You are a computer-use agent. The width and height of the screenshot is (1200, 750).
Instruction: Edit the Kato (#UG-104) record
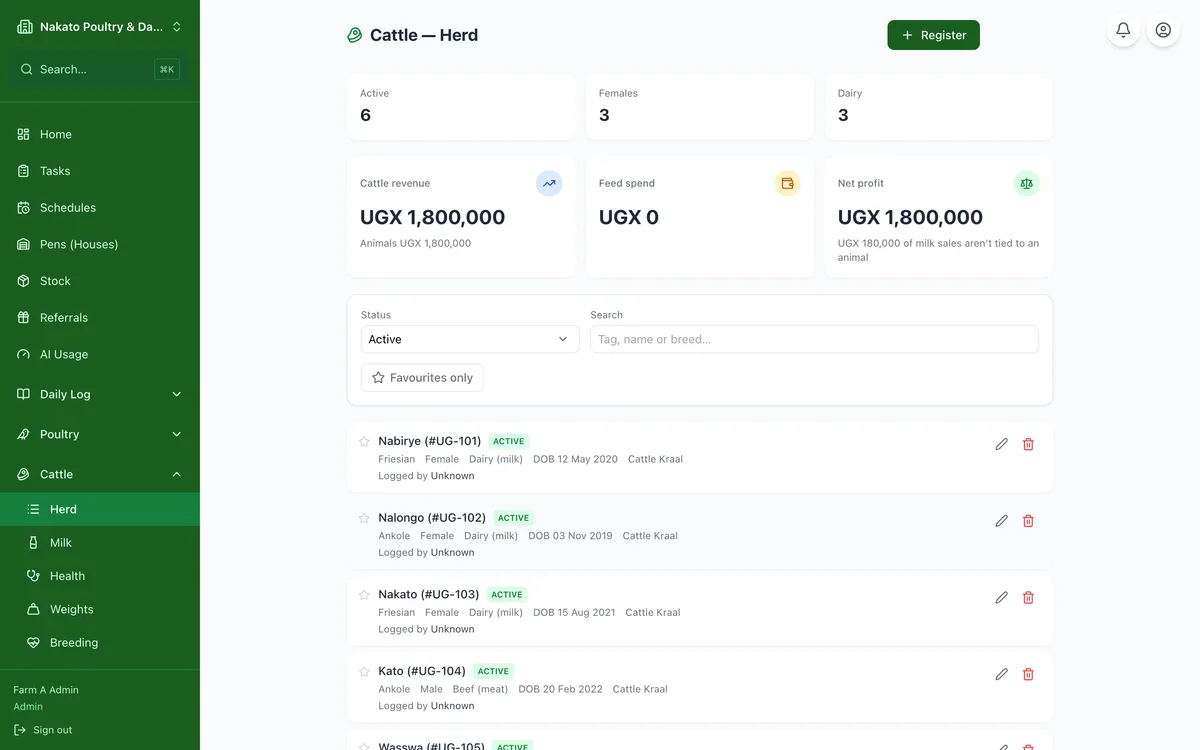[x=1001, y=674]
